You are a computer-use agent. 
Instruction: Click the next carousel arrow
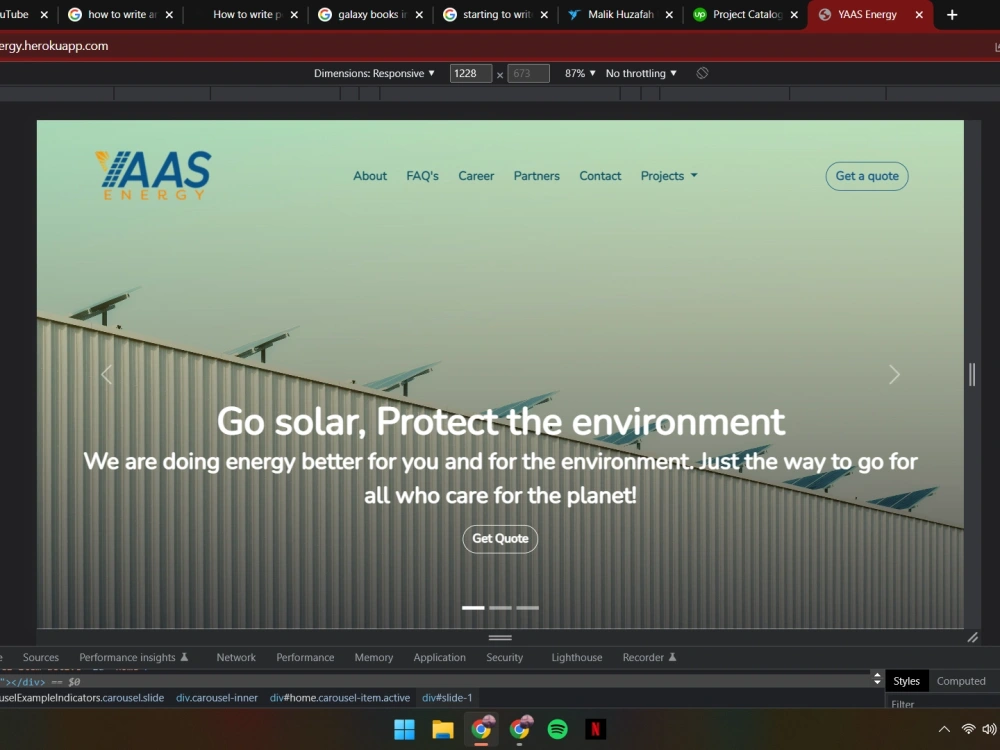pyautogui.click(x=894, y=374)
